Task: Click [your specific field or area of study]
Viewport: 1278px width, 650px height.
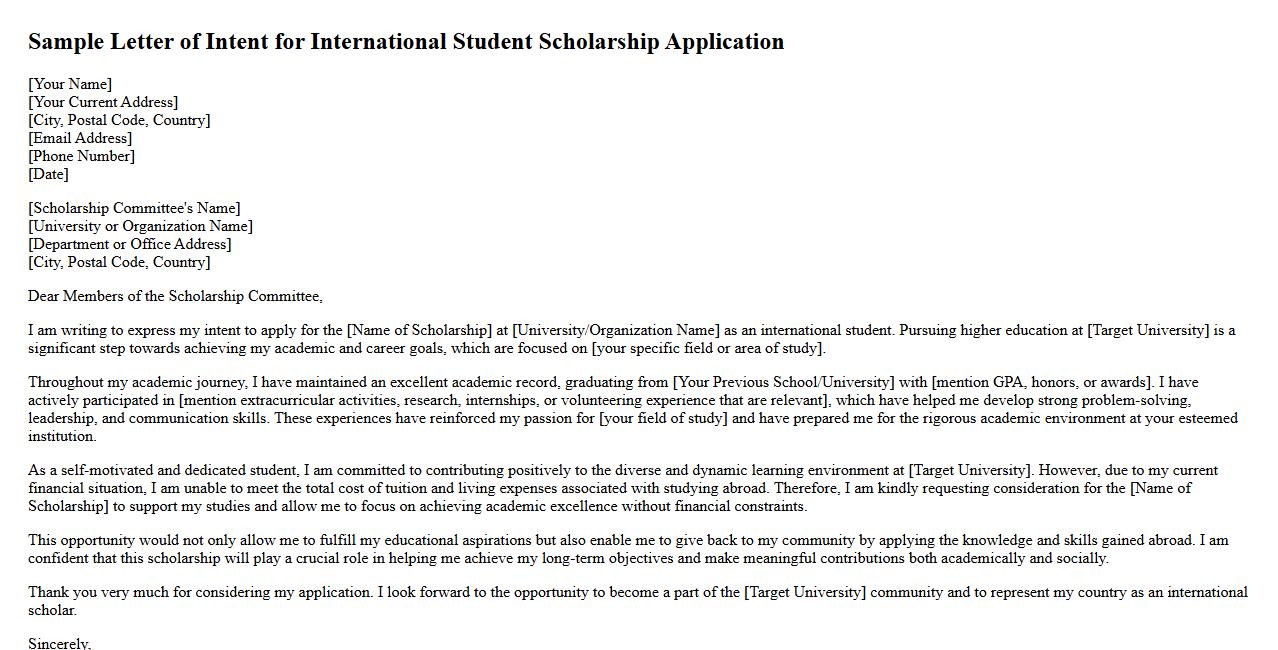Action: tap(708, 348)
